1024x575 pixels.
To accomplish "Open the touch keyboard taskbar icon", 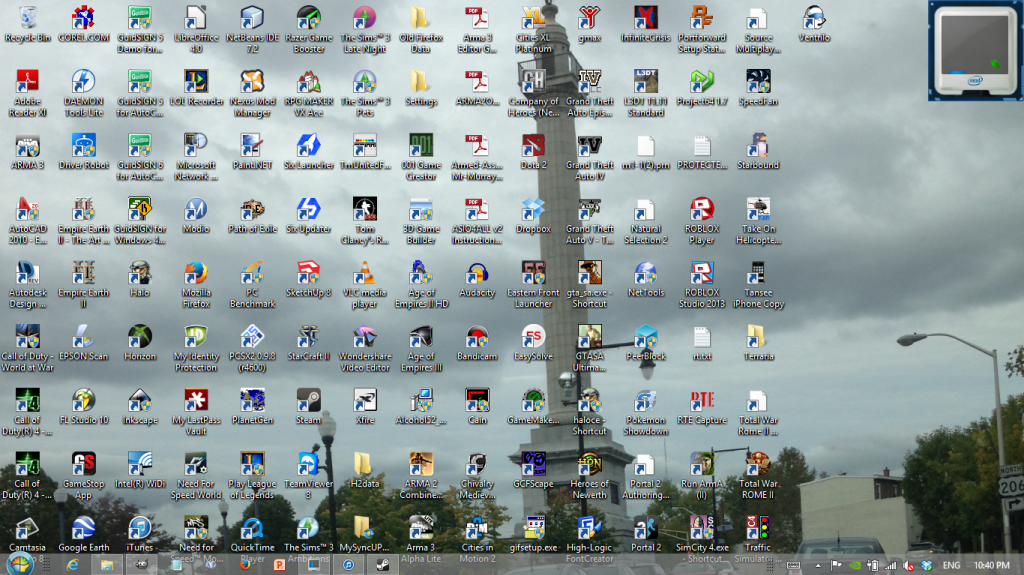I will click(x=793, y=566).
